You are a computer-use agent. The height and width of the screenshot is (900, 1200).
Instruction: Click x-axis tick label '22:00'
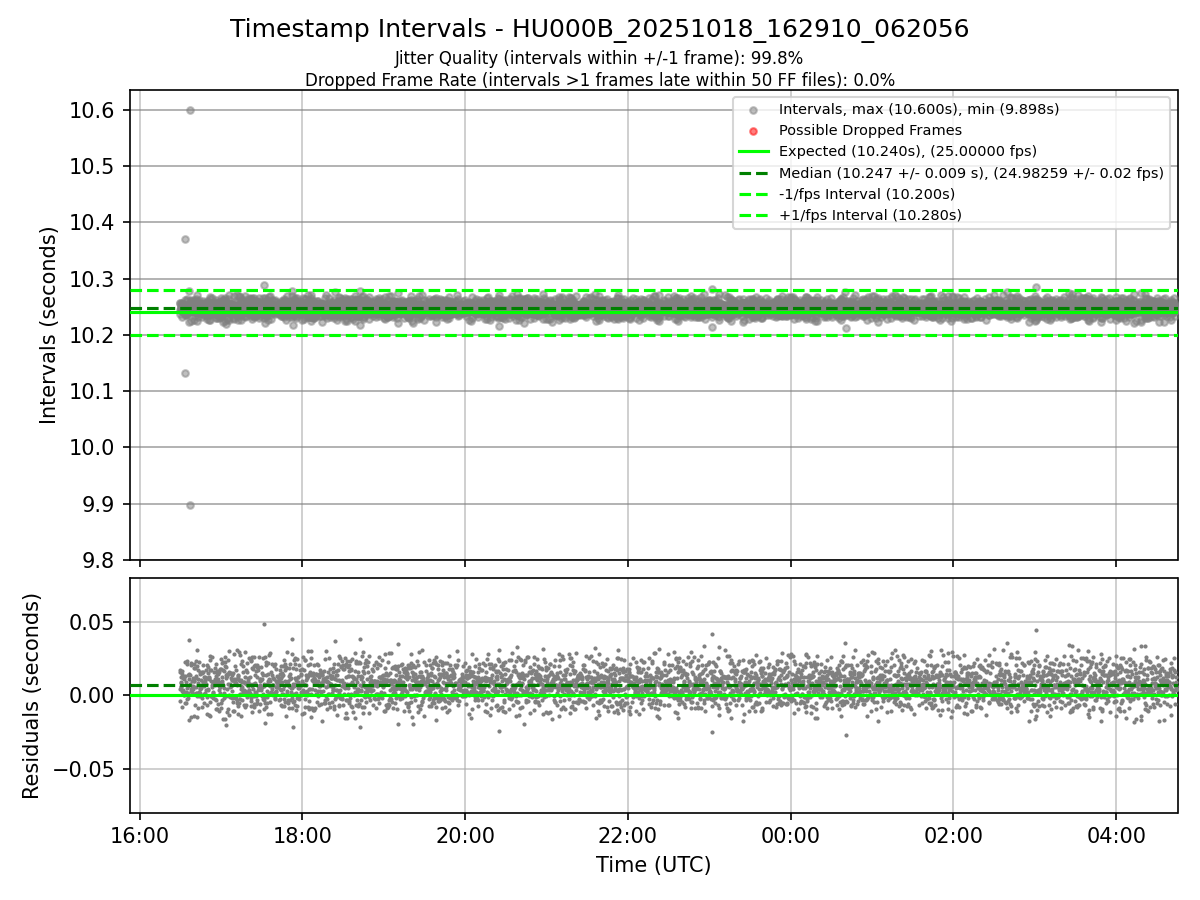coord(628,835)
